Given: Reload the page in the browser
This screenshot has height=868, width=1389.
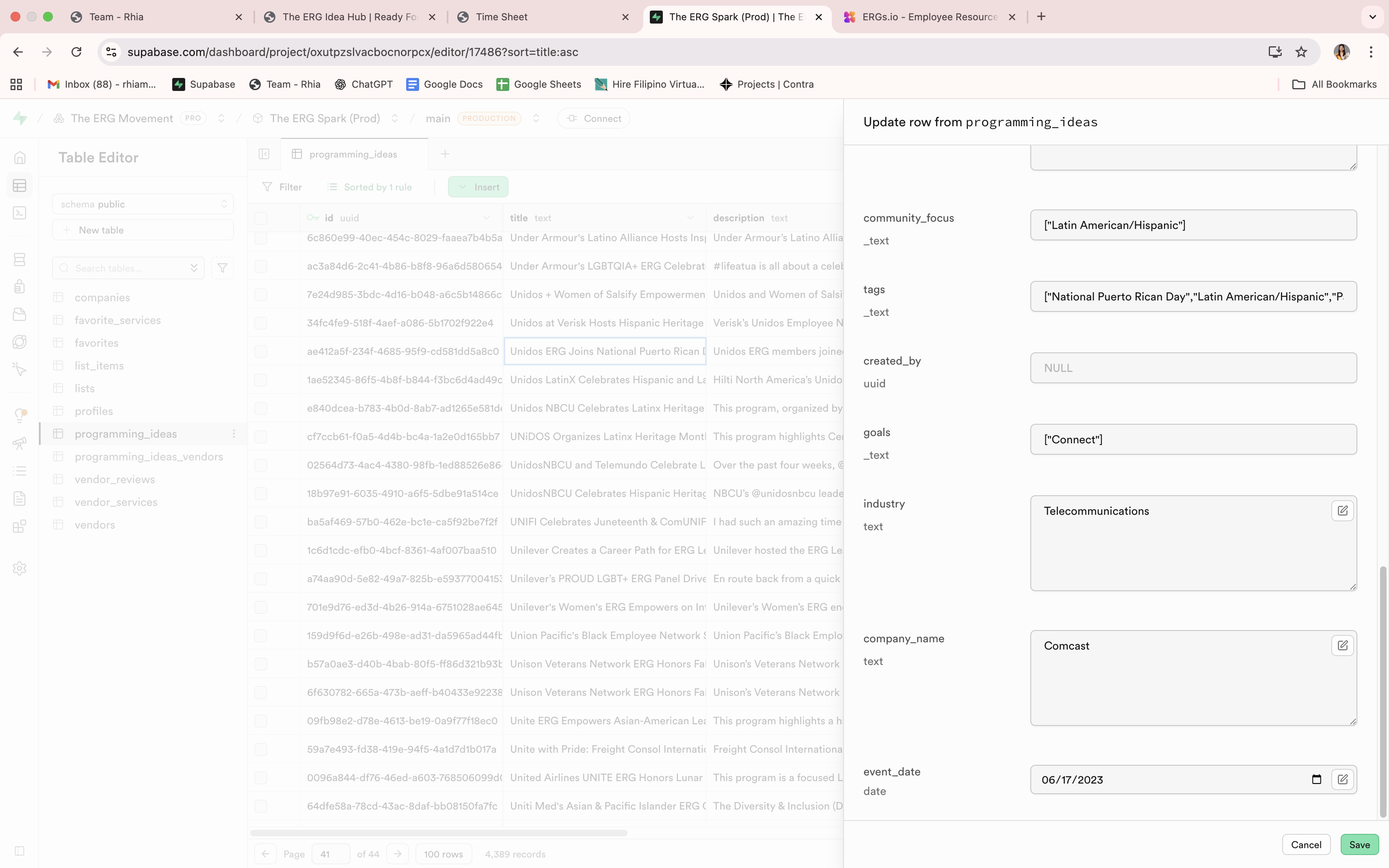Looking at the screenshot, I should coord(76,52).
